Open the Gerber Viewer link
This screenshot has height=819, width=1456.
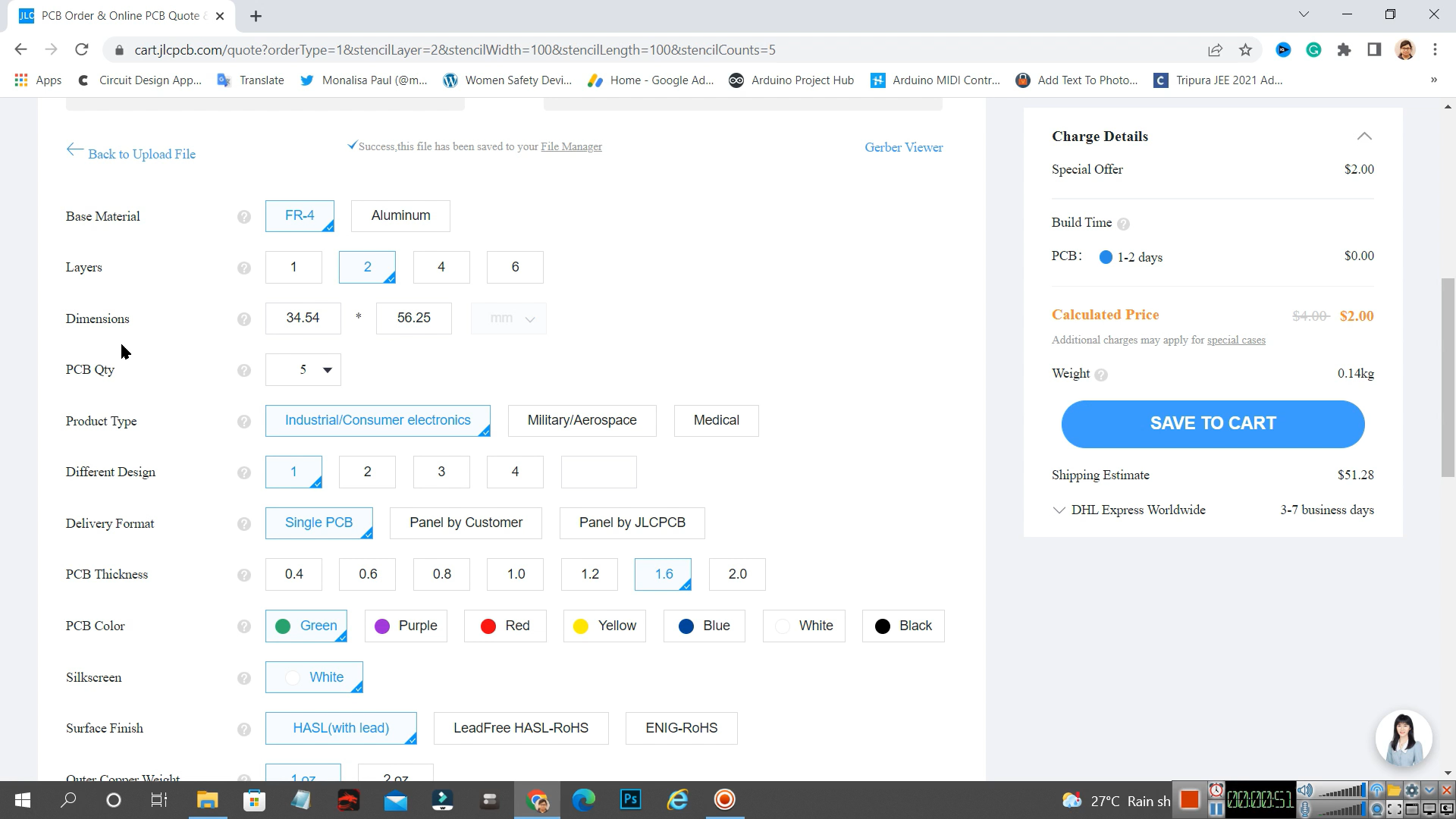(904, 147)
